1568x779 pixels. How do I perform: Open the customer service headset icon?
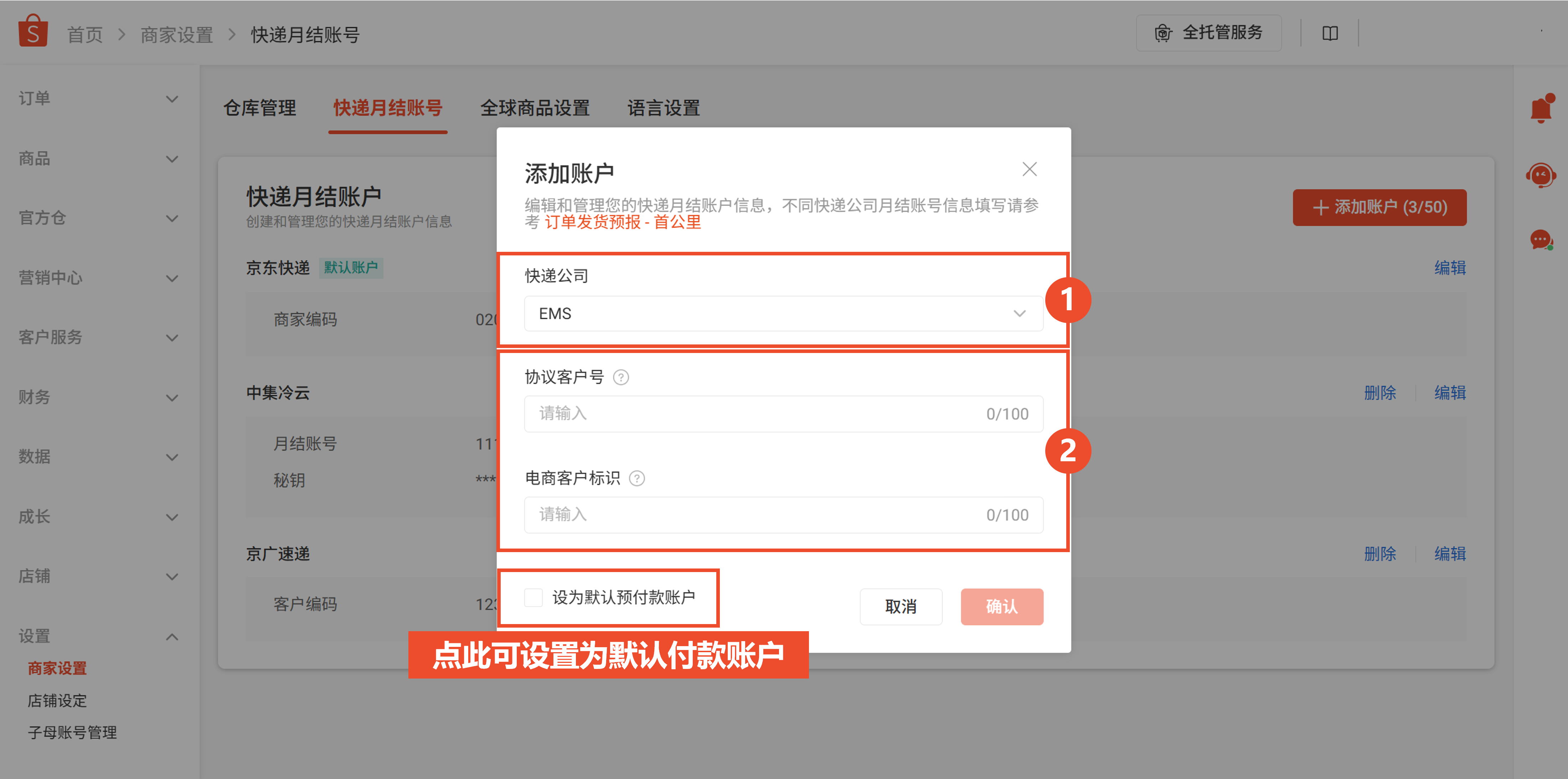point(1541,175)
